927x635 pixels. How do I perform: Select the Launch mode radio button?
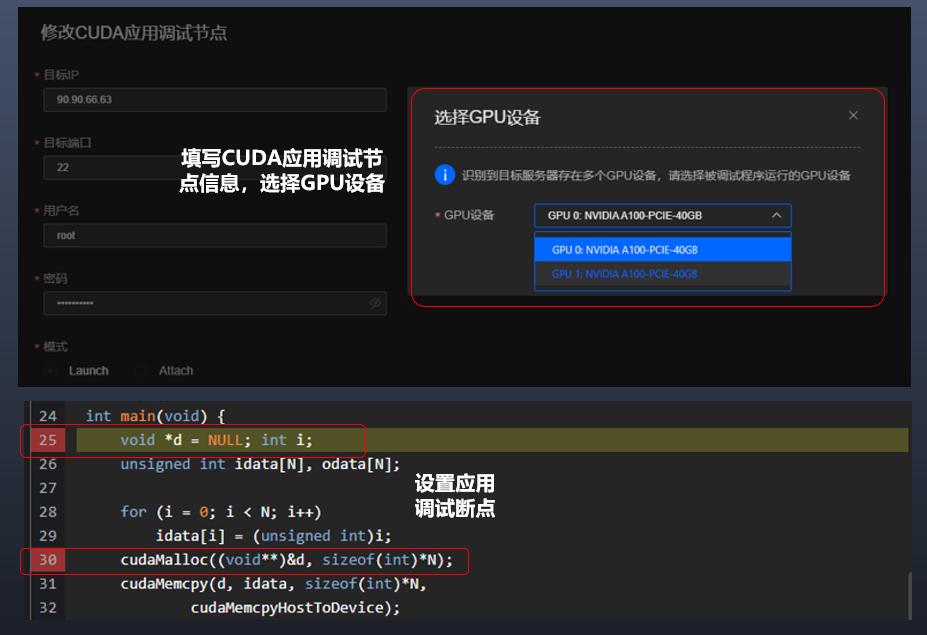click(x=51, y=370)
